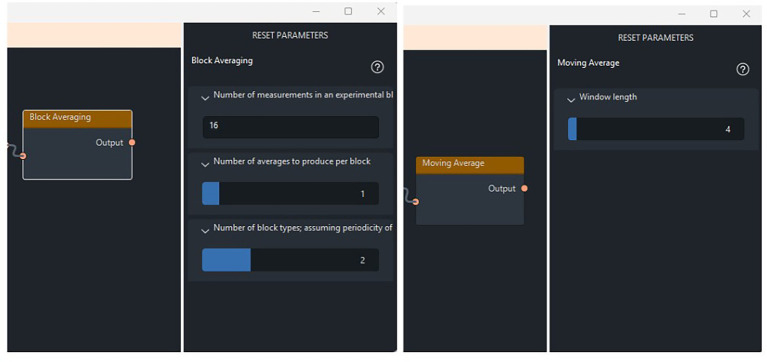The image size is (767, 362).
Task: Click the Window length slider
Action: click(656, 129)
